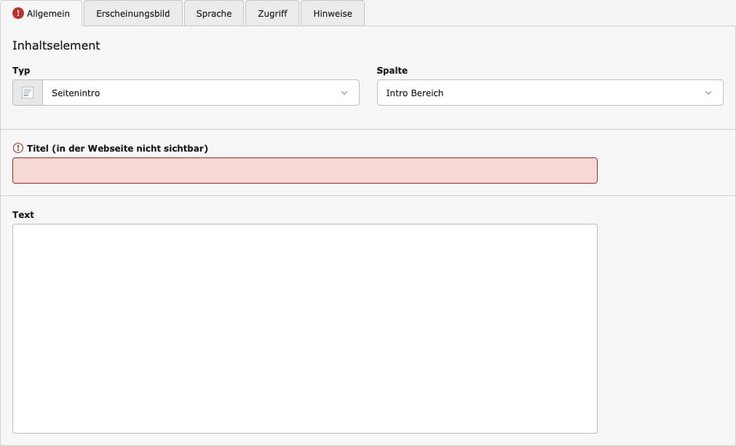Open the Typ dropdown showing Seitenintro
The height and width of the screenshot is (446, 736).
point(190,93)
